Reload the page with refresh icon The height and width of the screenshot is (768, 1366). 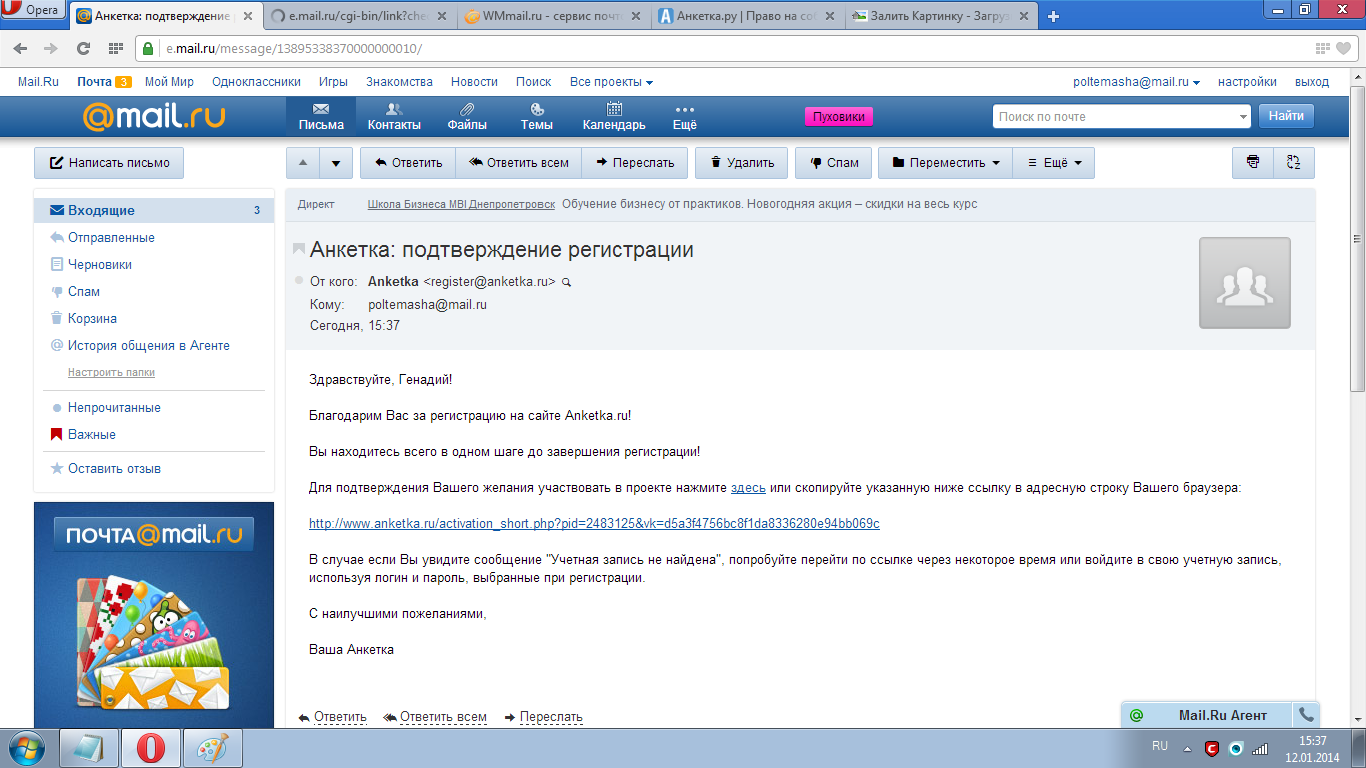click(x=84, y=48)
